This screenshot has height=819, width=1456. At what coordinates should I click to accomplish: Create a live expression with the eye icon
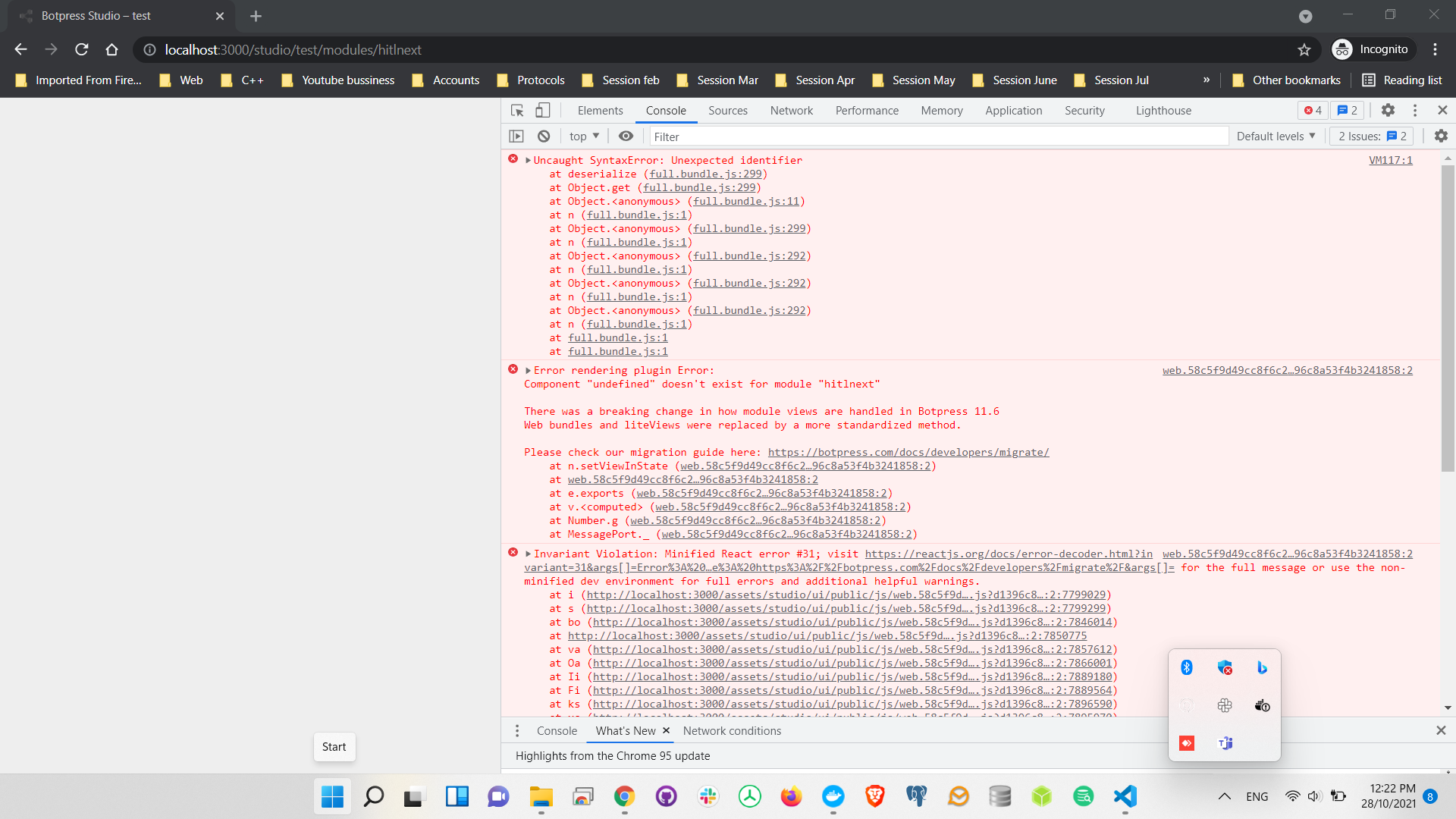(626, 136)
